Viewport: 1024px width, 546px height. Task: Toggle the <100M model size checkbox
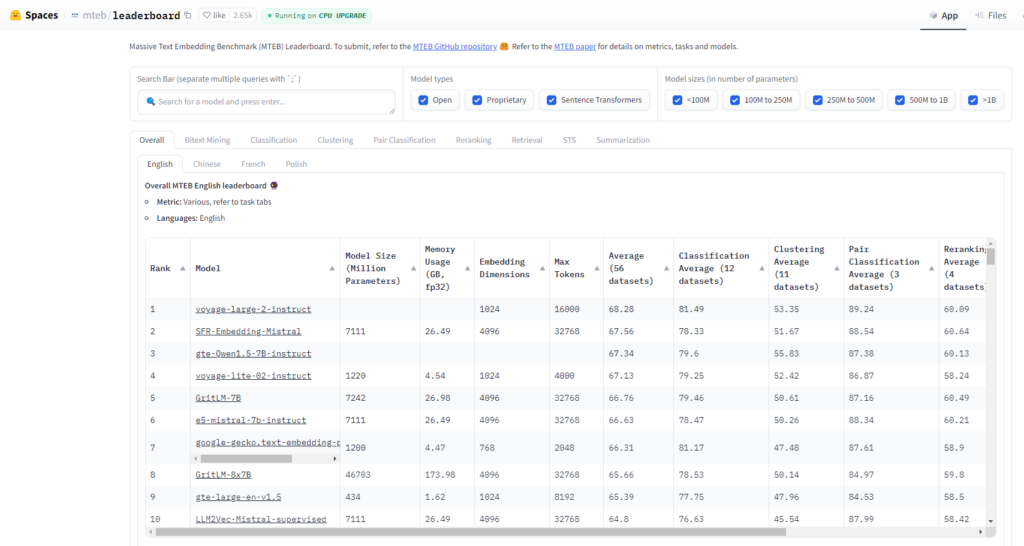point(677,100)
